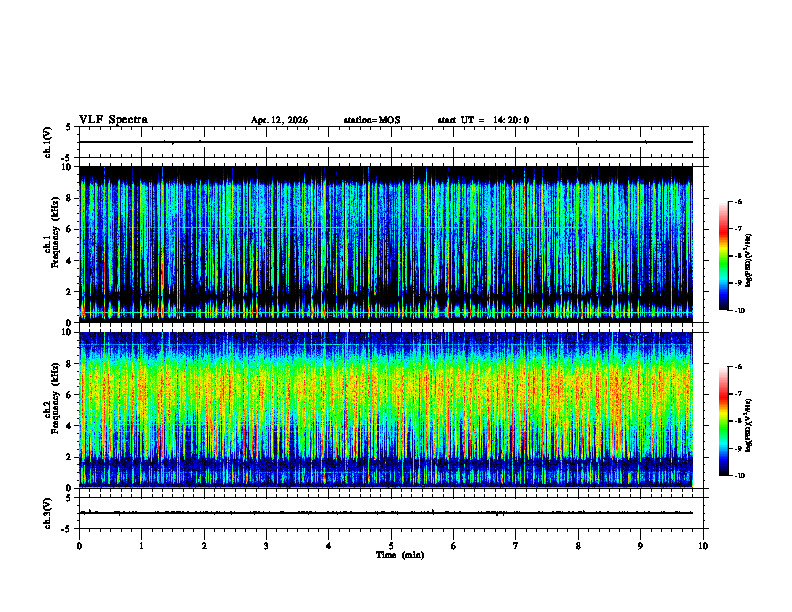Click ch.2 frequency tick label '2'
The width and height of the screenshot is (792, 612).
pos(70,457)
